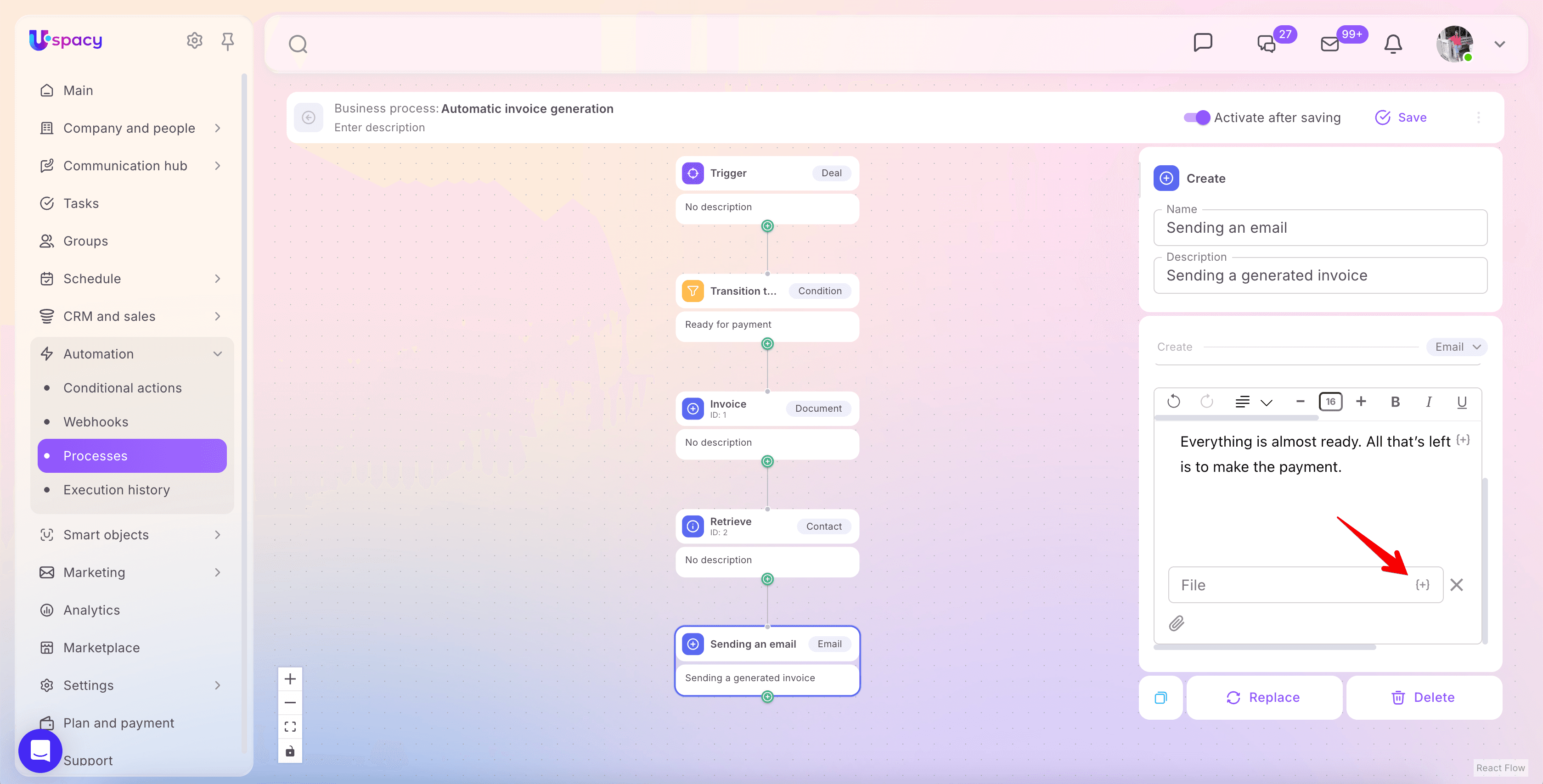Zoom out on the flow canvas
The height and width of the screenshot is (784, 1543).
tap(290, 703)
